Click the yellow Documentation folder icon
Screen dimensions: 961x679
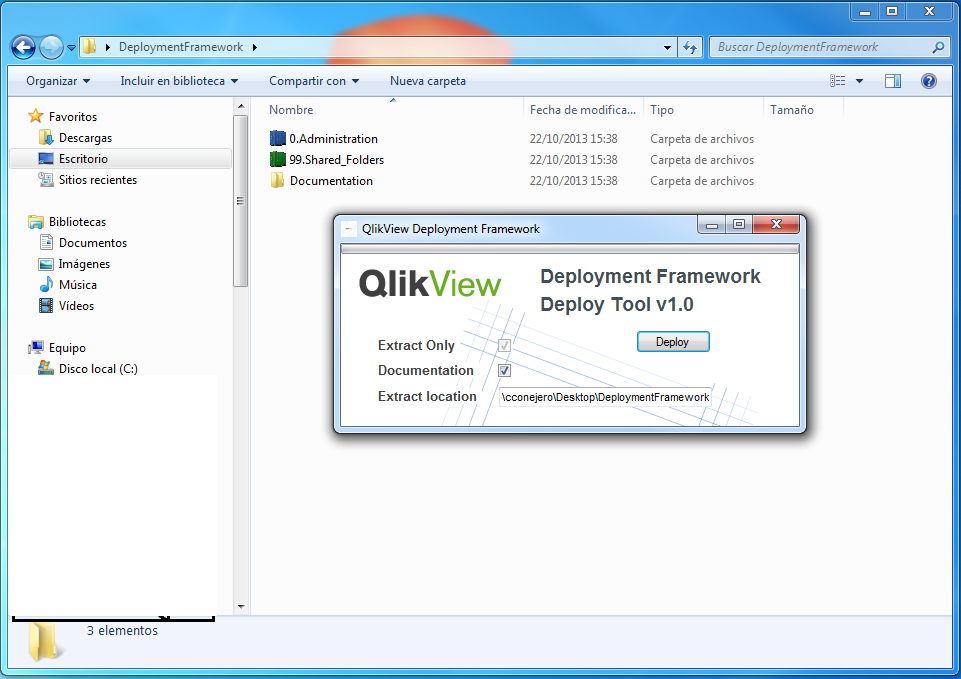pyautogui.click(x=278, y=180)
